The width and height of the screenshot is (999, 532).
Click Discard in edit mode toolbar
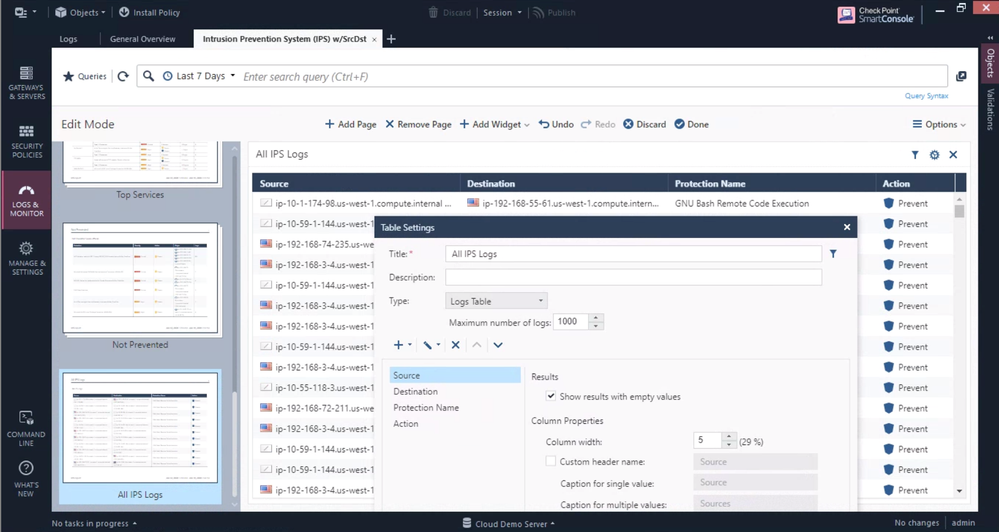pyautogui.click(x=644, y=124)
